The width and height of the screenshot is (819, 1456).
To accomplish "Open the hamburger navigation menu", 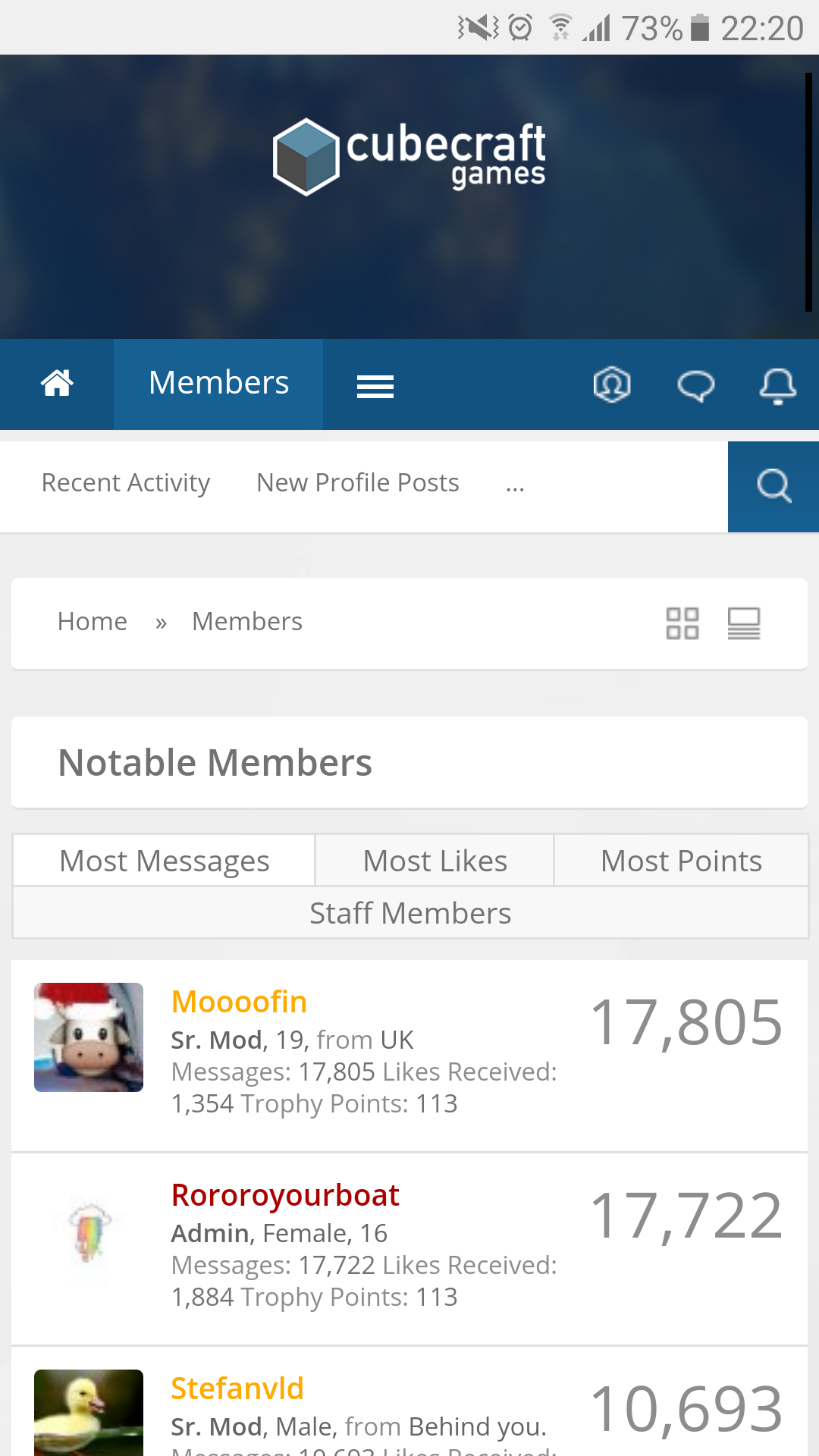I will click(375, 387).
